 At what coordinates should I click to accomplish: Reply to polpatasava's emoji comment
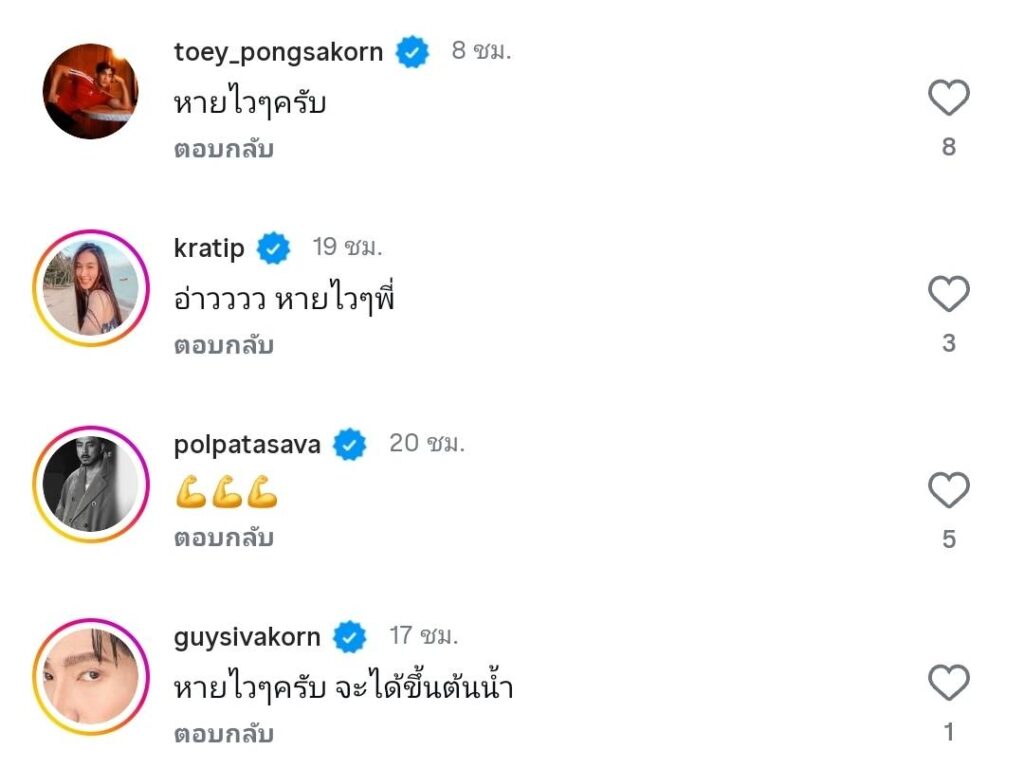click(224, 538)
